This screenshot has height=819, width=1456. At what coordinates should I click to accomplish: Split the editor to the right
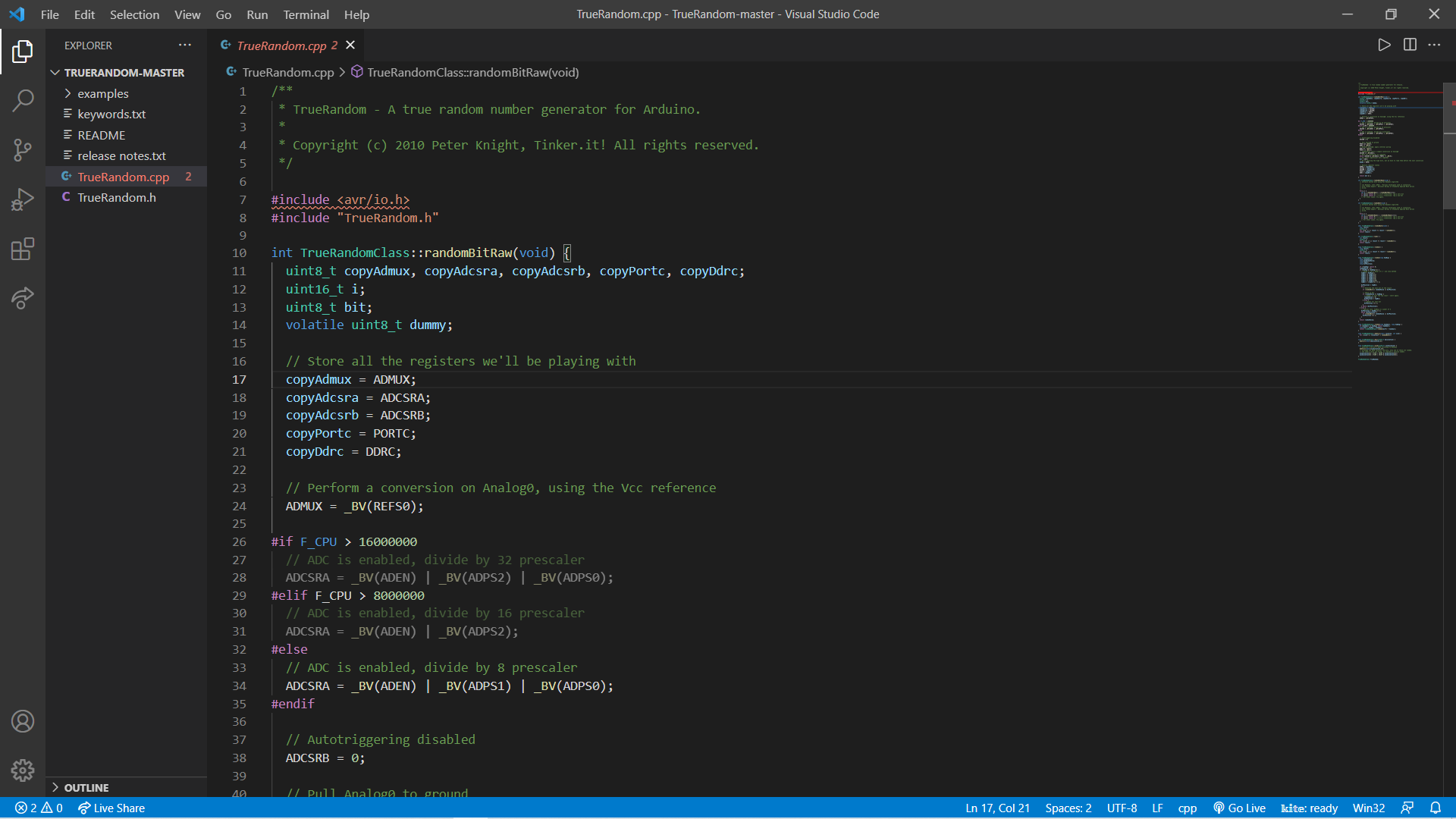1410,45
